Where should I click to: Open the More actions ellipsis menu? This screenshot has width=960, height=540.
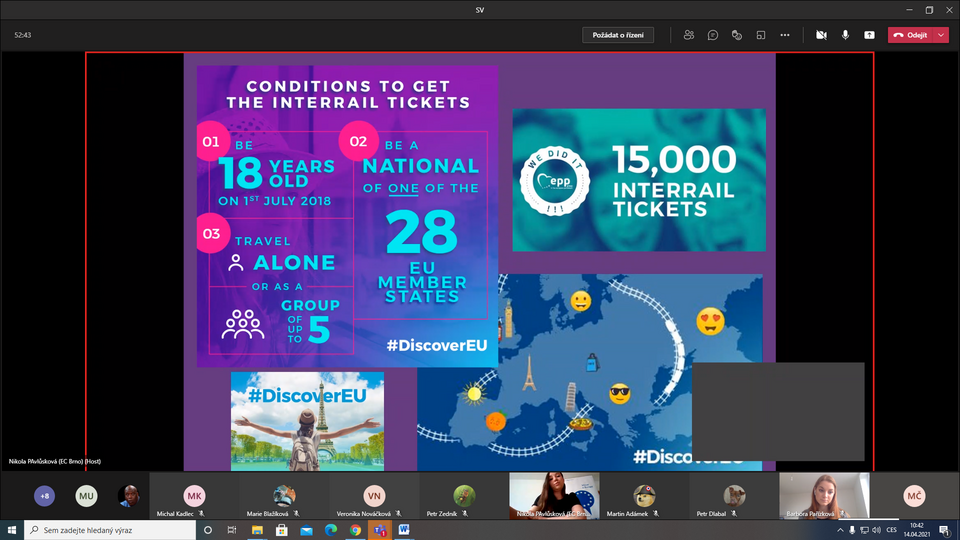pyautogui.click(x=785, y=35)
